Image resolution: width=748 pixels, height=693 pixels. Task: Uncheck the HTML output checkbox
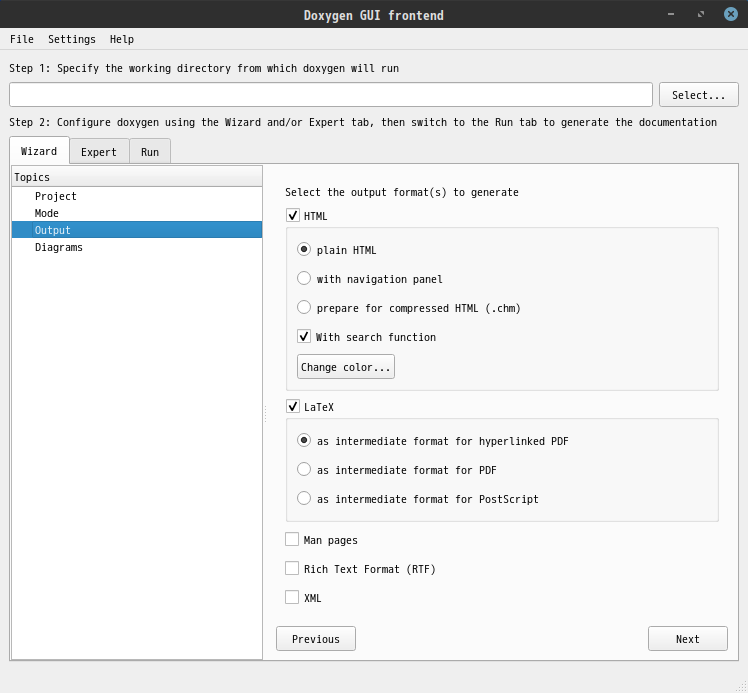coord(292,216)
